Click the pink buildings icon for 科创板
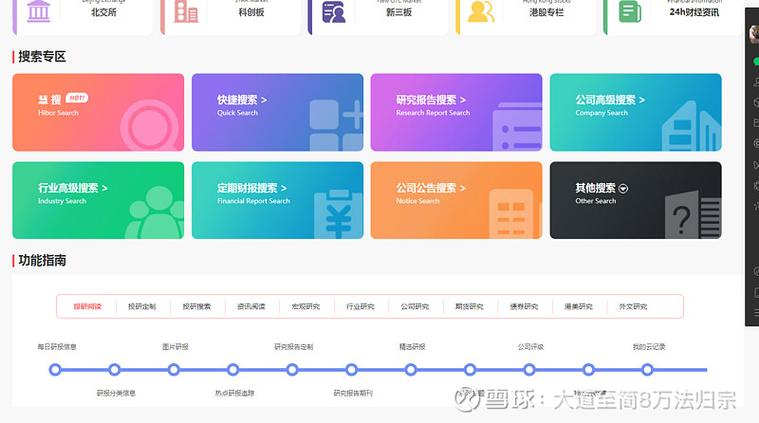759x423 pixels. pos(186,11)
